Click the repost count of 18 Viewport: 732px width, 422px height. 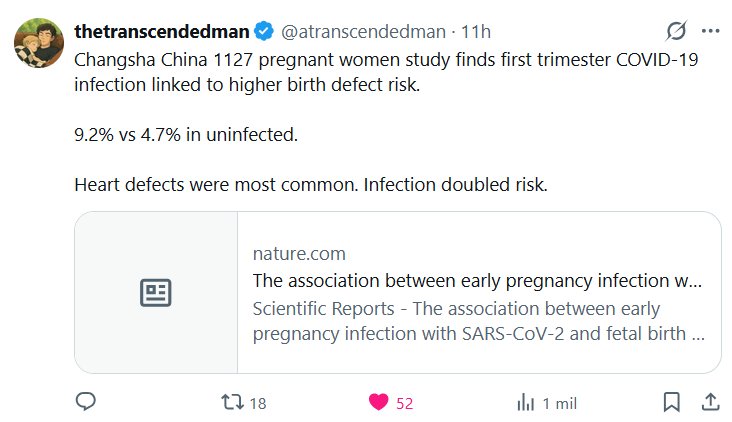point(258,403)
